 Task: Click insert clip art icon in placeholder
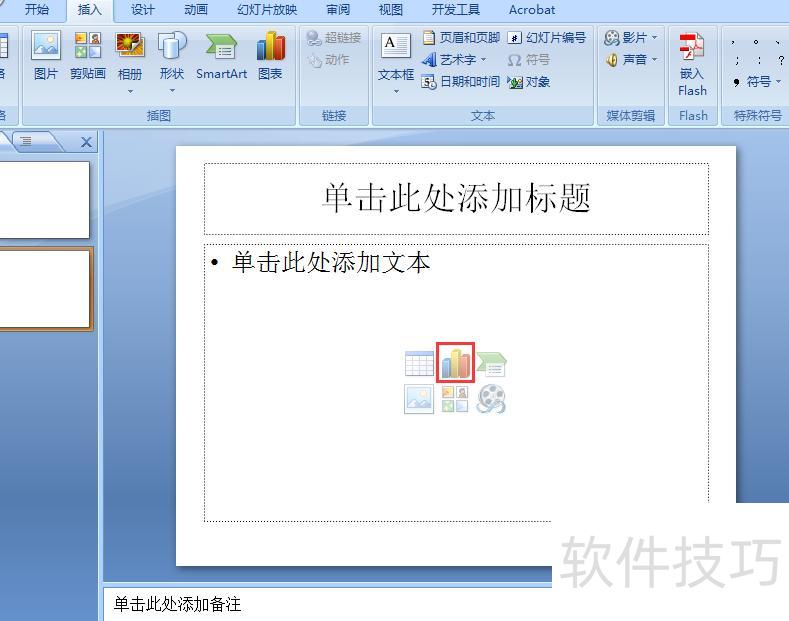455,399
